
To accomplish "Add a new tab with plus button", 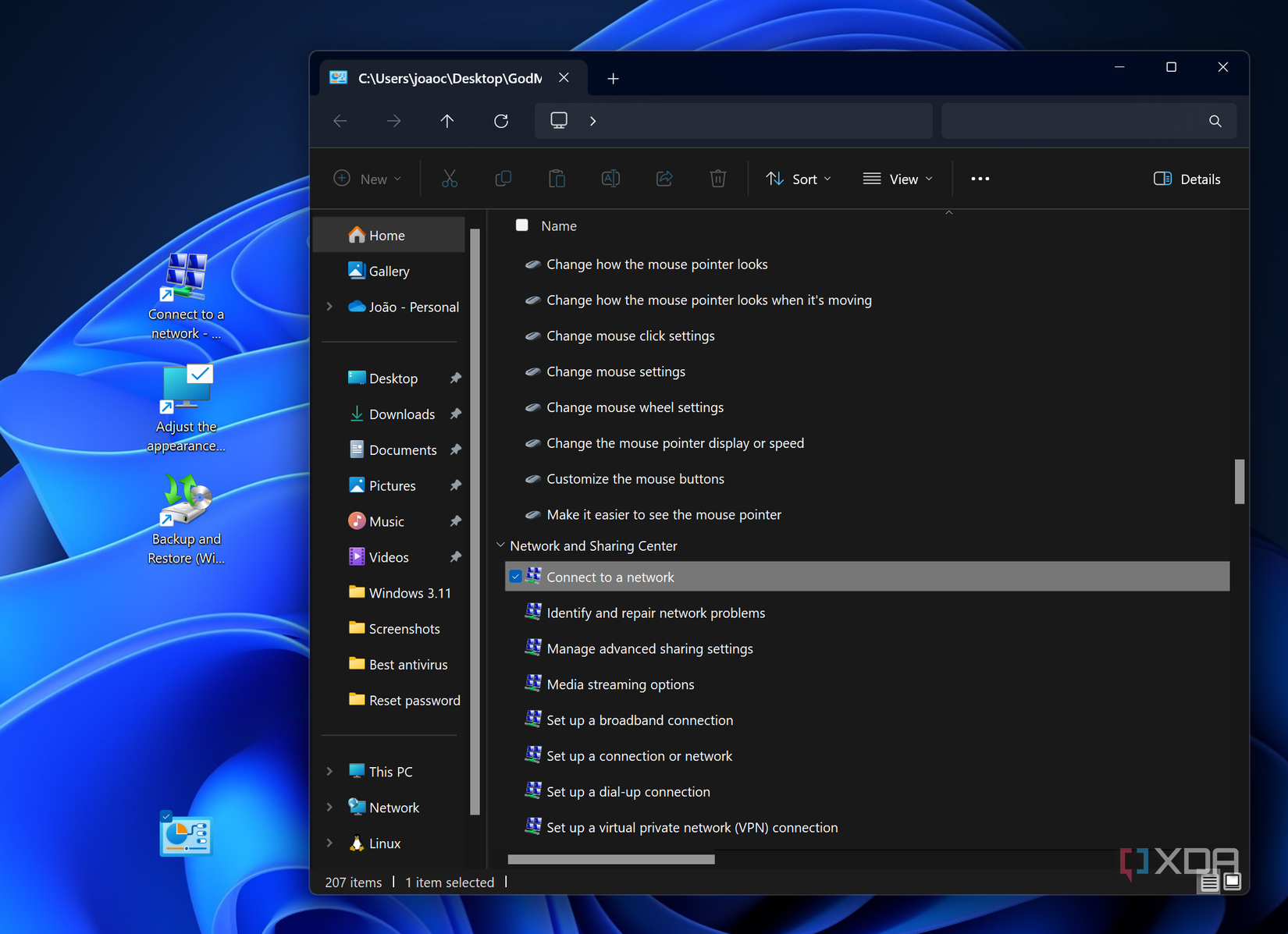I will pos(613,79).
